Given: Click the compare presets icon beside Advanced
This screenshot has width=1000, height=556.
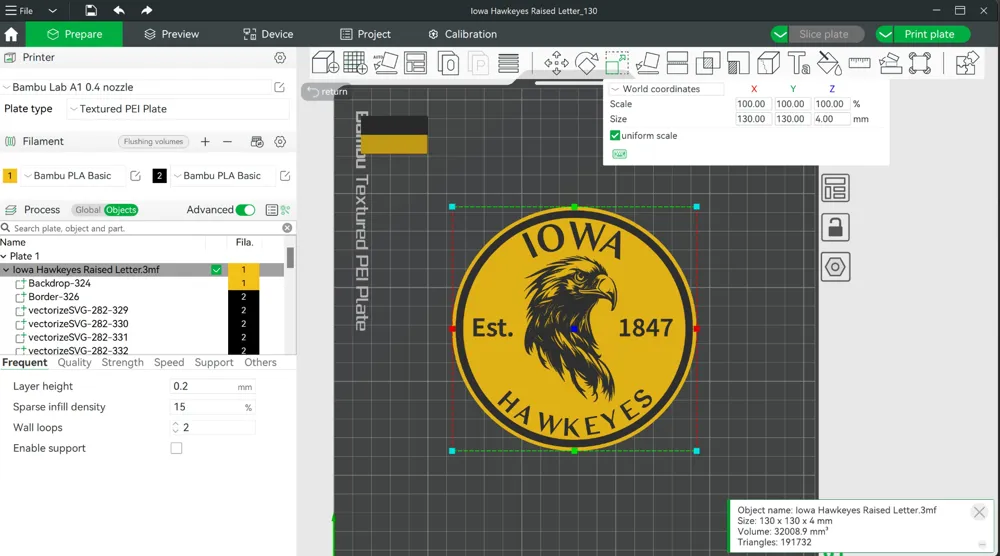Looking at the screenshot, I should (285, 210).
